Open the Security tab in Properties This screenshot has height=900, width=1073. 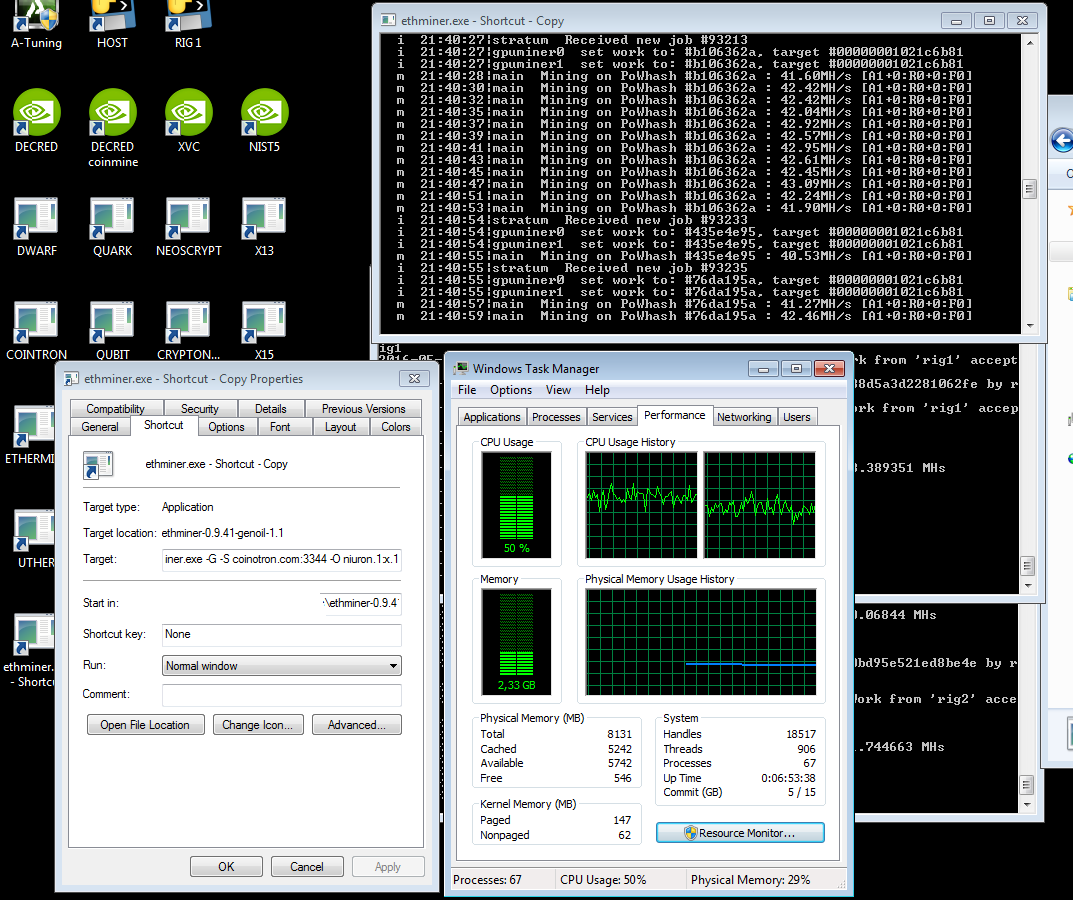199,409
